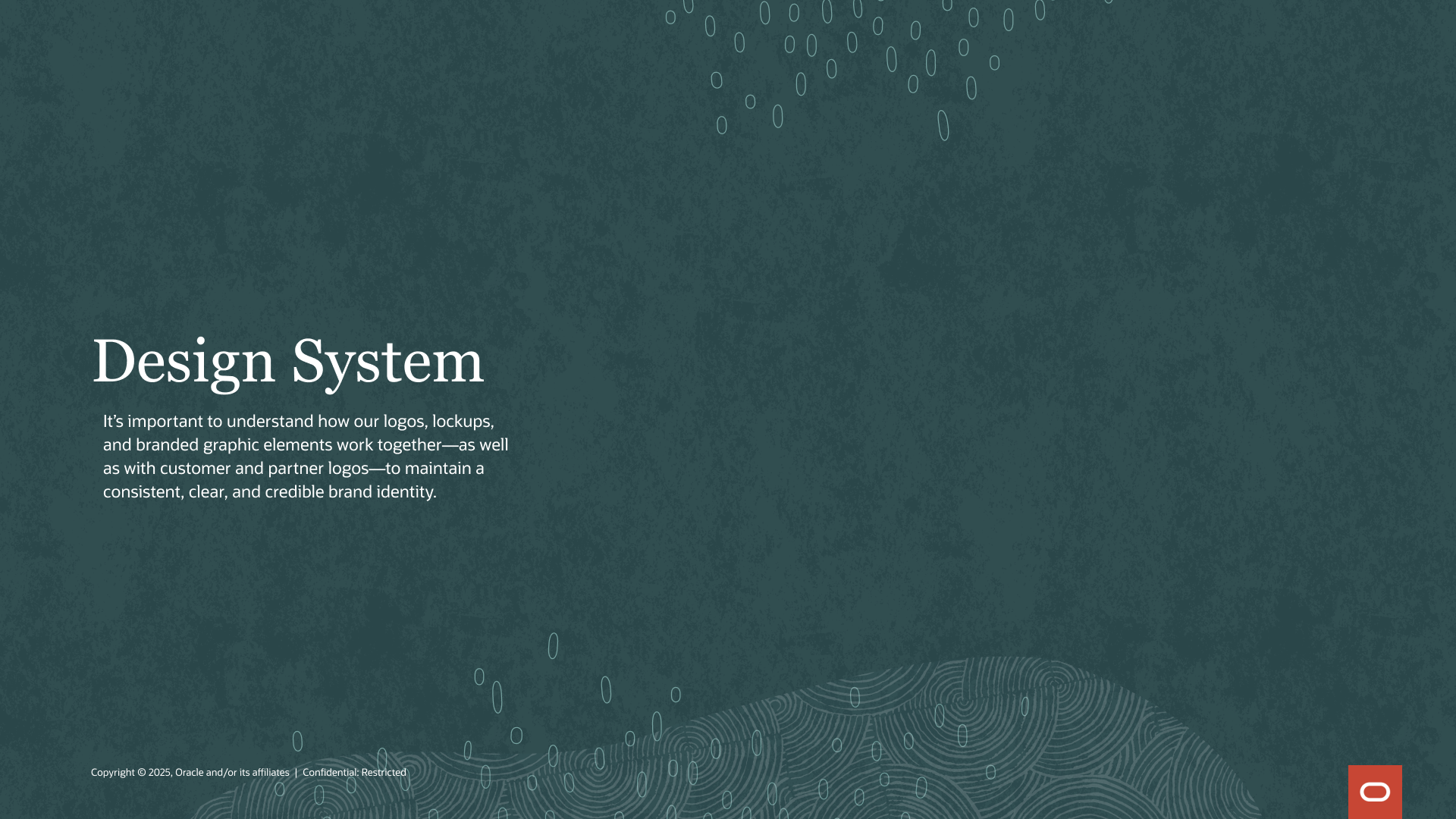Click the copyright notice text in the footer
This screenshot has width=1456, height=819.
pos(190,773)
